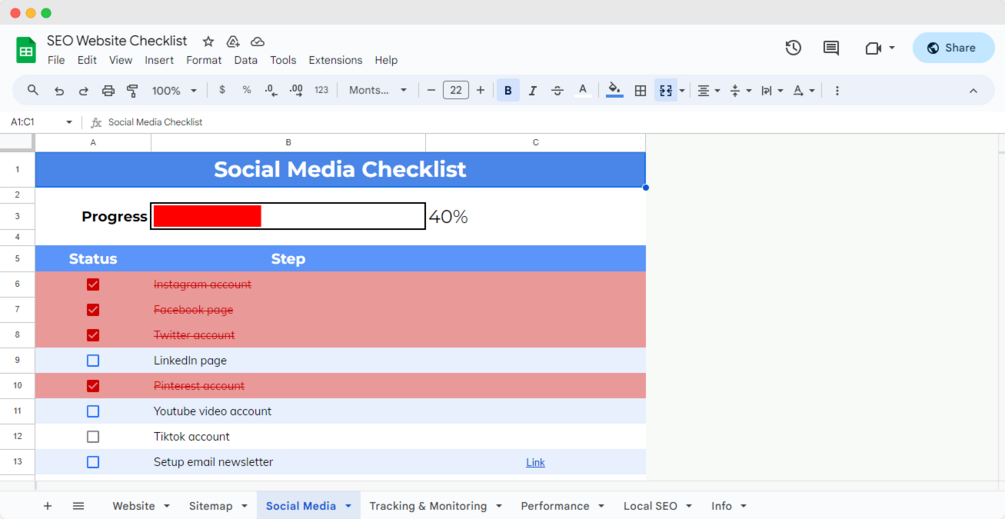Open the Format menu

click(204, 60)
